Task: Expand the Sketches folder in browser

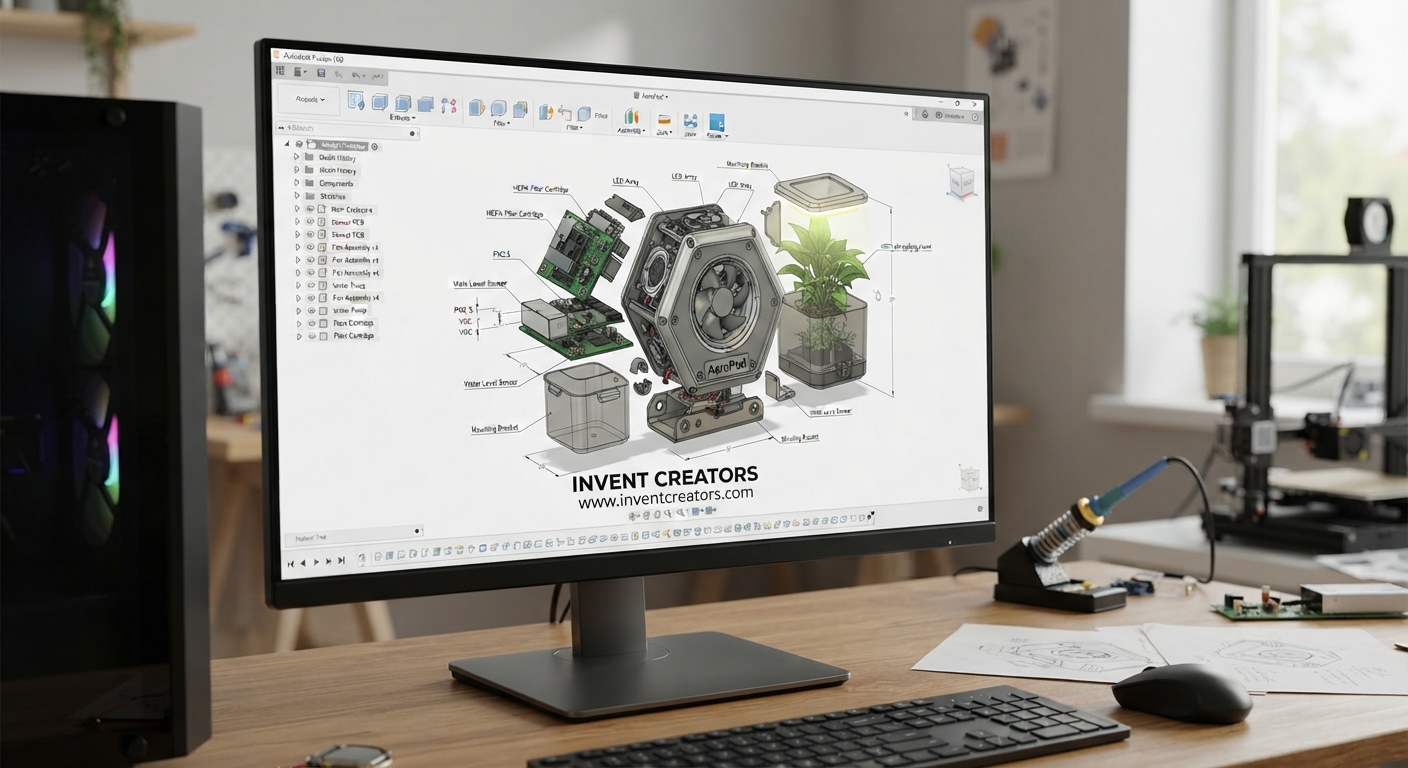Action: (297, 196)
